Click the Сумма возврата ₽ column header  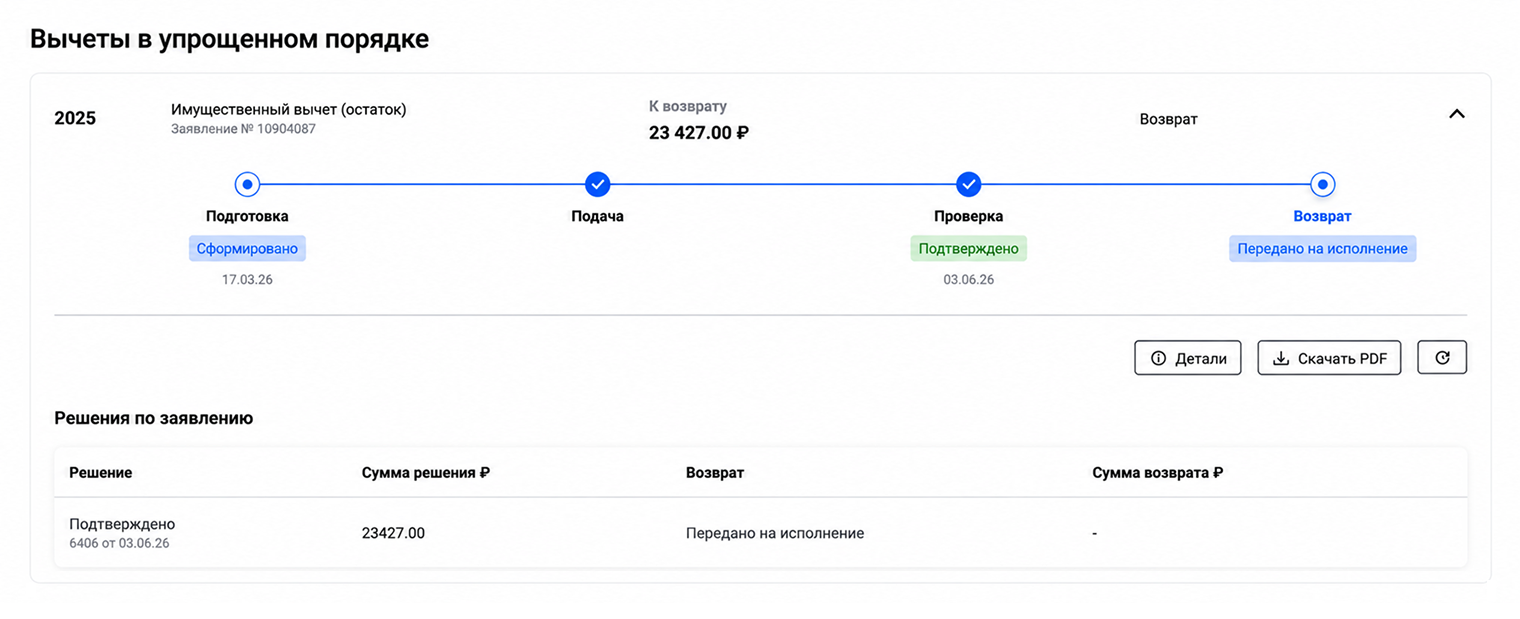coord(1158,472)
